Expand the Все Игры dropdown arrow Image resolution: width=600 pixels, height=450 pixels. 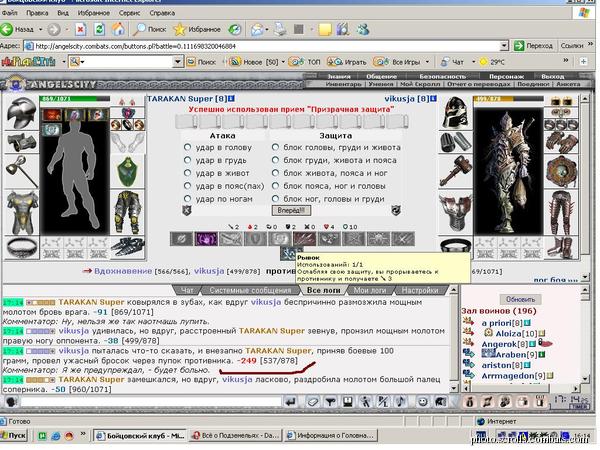coord(427,62)
